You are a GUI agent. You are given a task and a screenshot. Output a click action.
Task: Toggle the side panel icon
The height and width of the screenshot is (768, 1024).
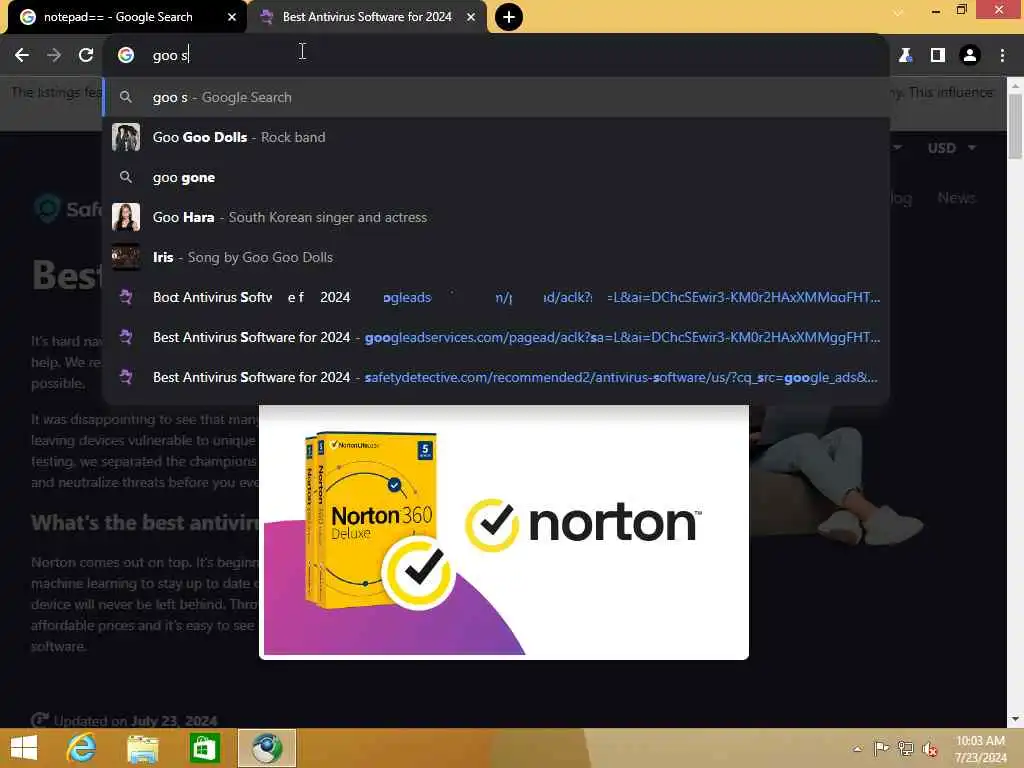pos(938,56)
